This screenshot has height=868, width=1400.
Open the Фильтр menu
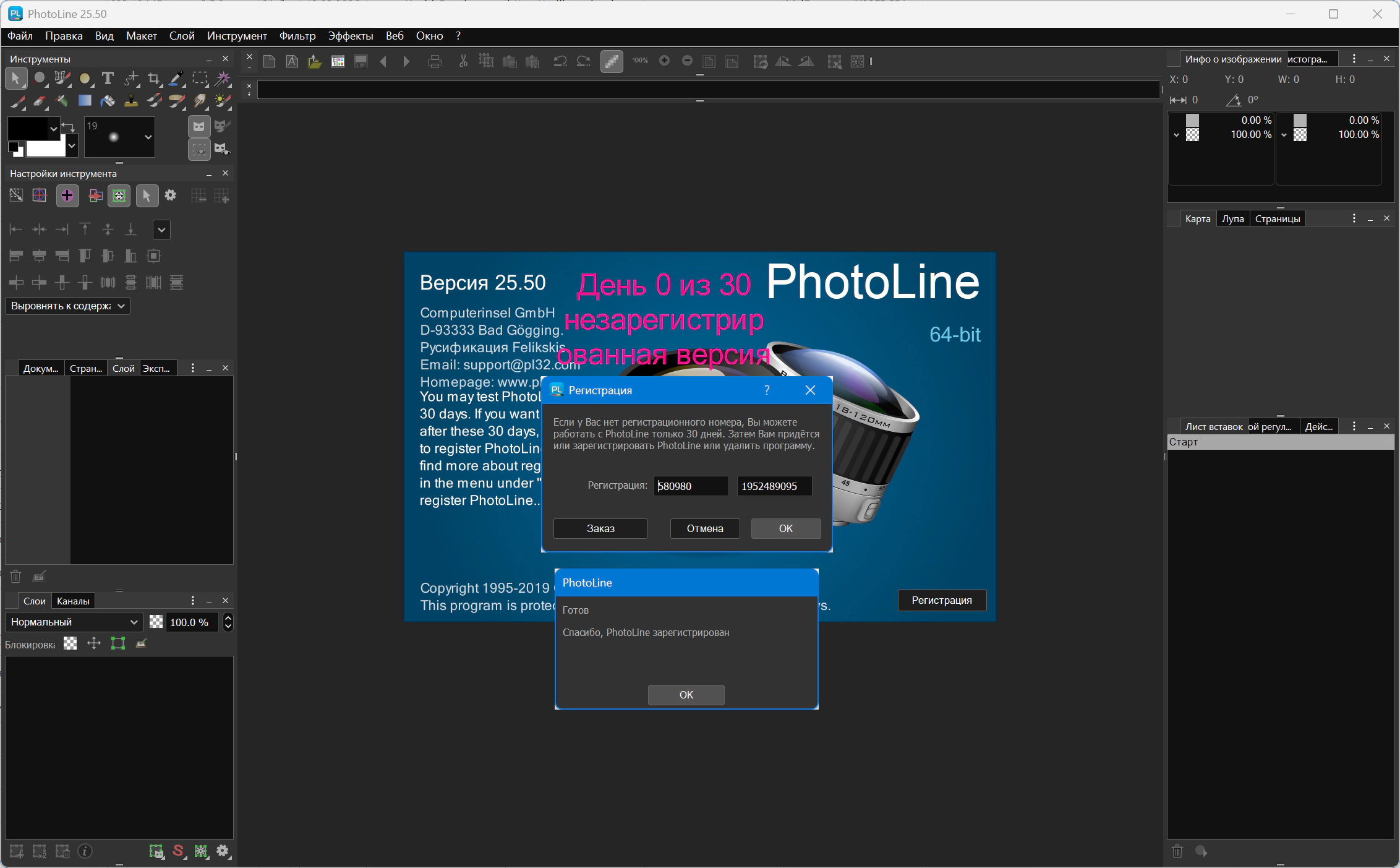coord(297,36)
